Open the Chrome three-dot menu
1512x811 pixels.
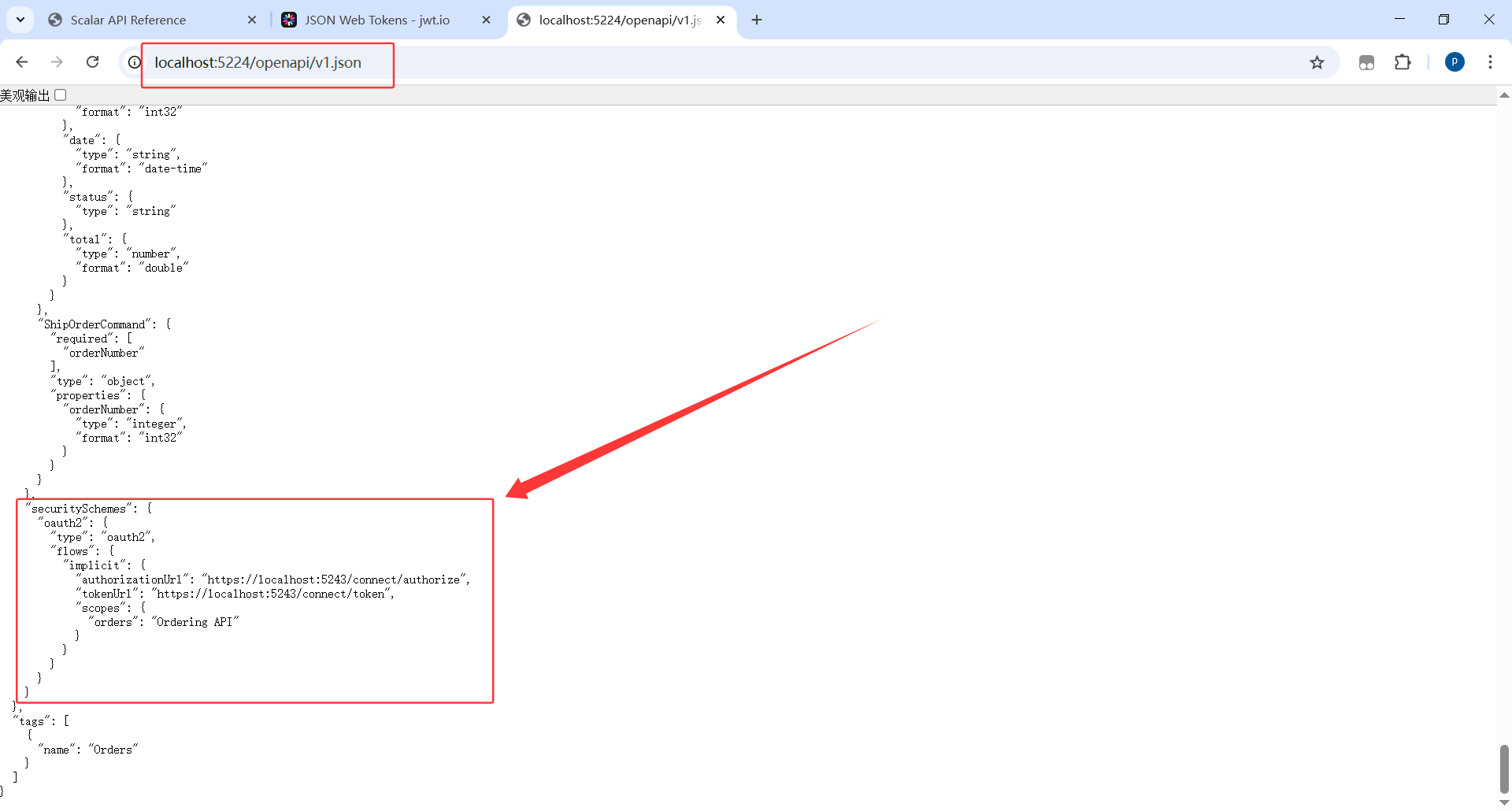click(1490, 62)
